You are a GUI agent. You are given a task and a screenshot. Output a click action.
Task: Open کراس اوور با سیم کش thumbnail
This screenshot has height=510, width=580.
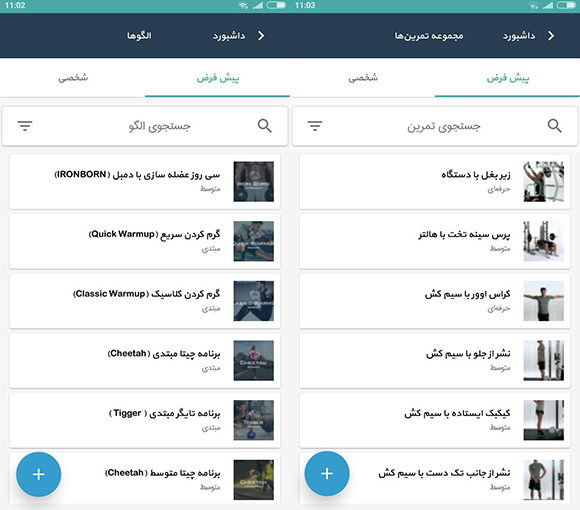click(x=544, y=301)
